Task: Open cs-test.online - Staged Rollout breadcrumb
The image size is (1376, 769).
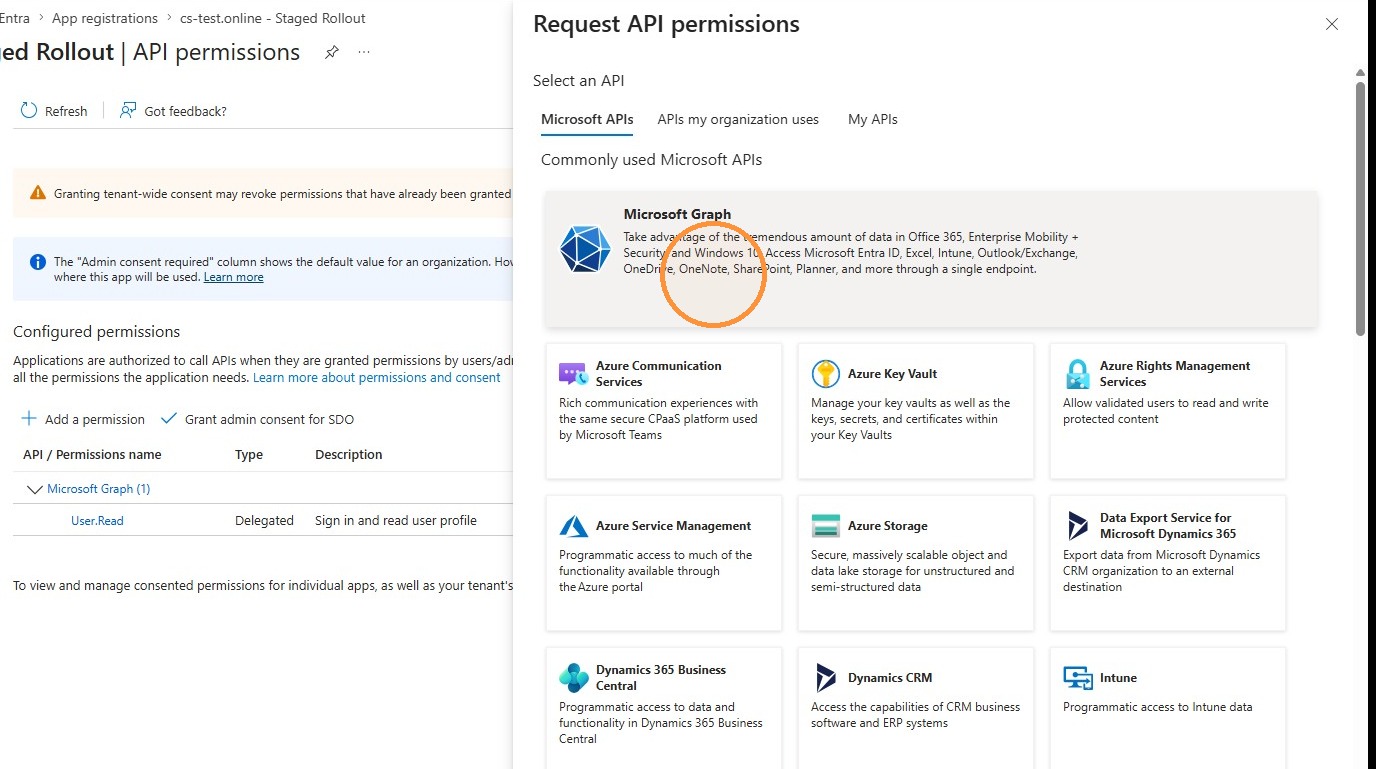Action: [273, 18]
